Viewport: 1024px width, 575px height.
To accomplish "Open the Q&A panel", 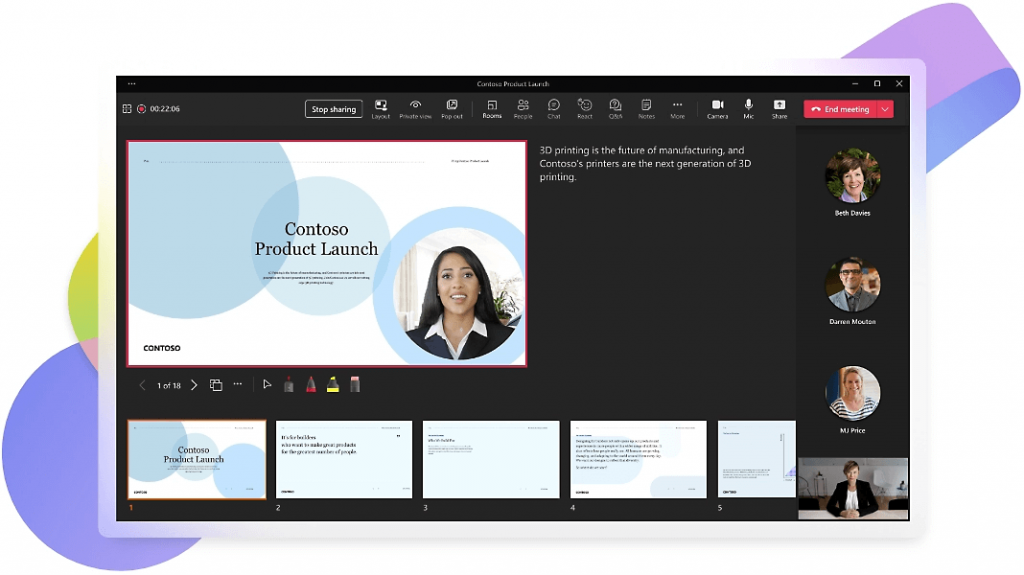I will (615, 108).
